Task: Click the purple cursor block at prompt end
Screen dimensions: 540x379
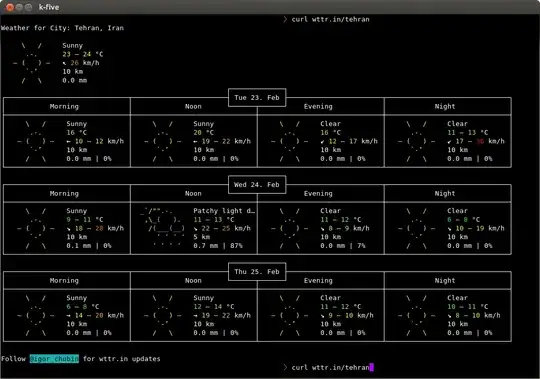Action: 372,368
